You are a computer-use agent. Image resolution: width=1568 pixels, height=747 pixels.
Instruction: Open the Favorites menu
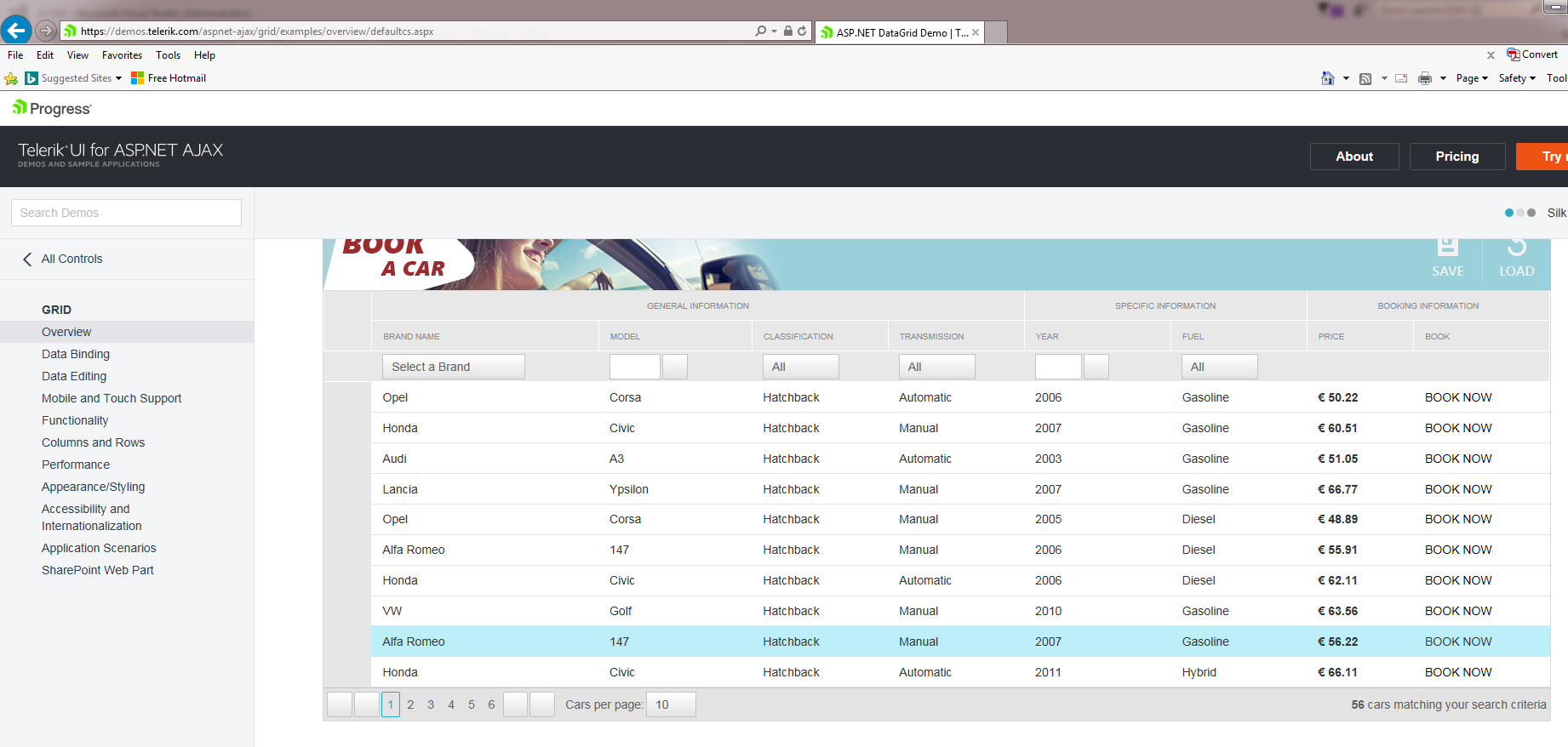[x=122, y=55]
